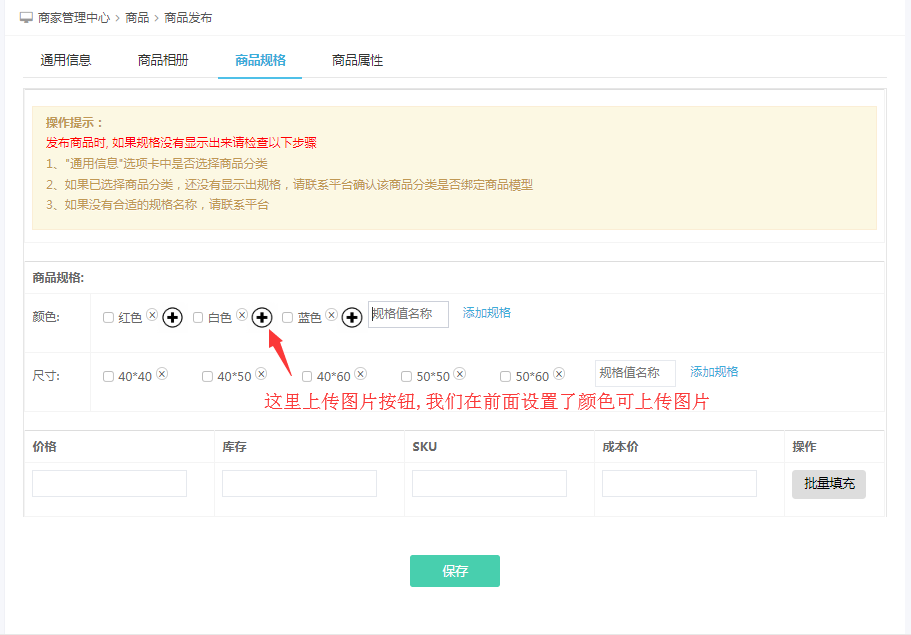This screenshot has height=635, width=911.
Task: Click the upload image plus icon for 蓝色
Action: [x=351, y=318]
